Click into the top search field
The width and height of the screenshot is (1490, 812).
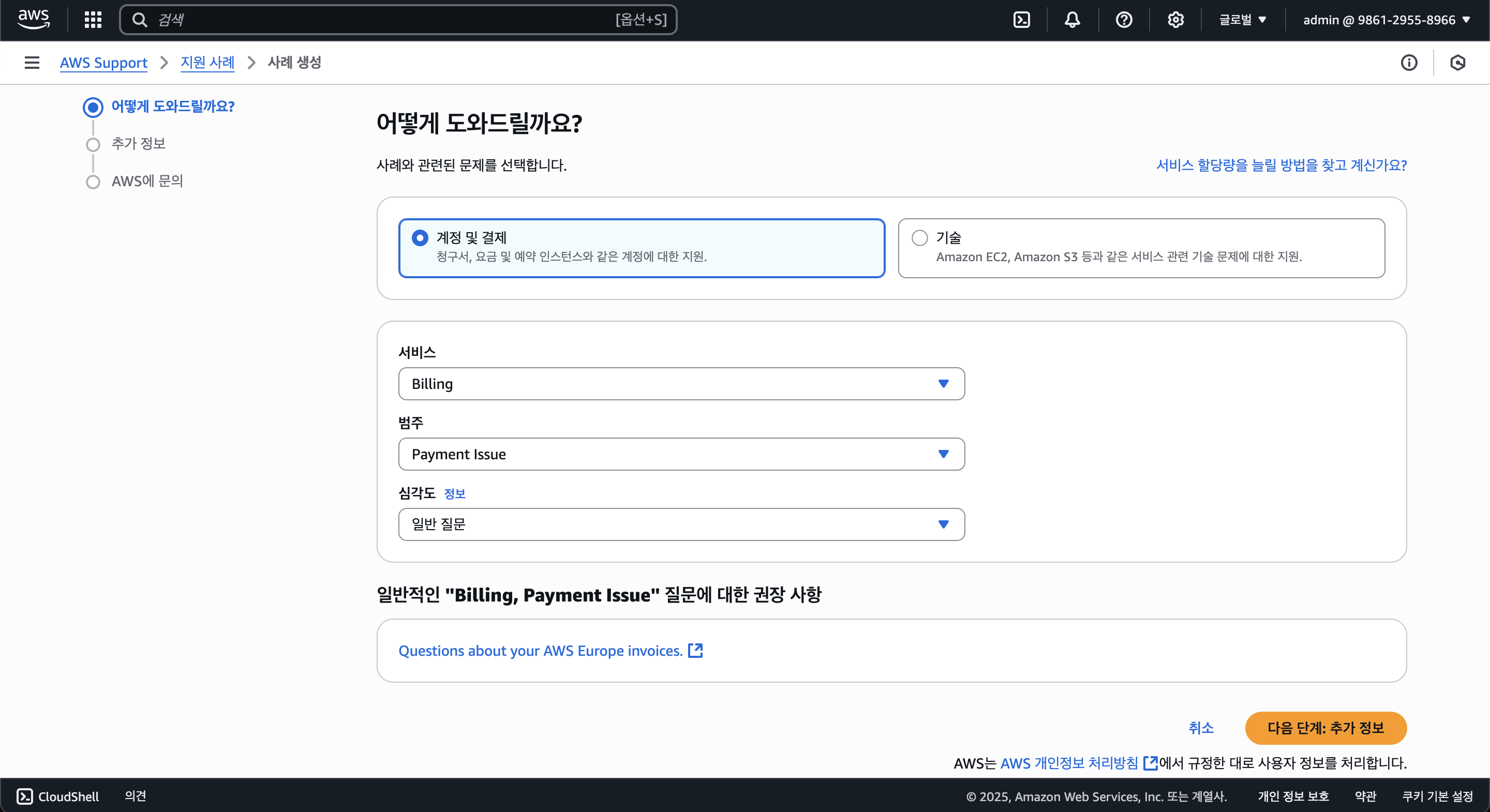coord(382,20)
